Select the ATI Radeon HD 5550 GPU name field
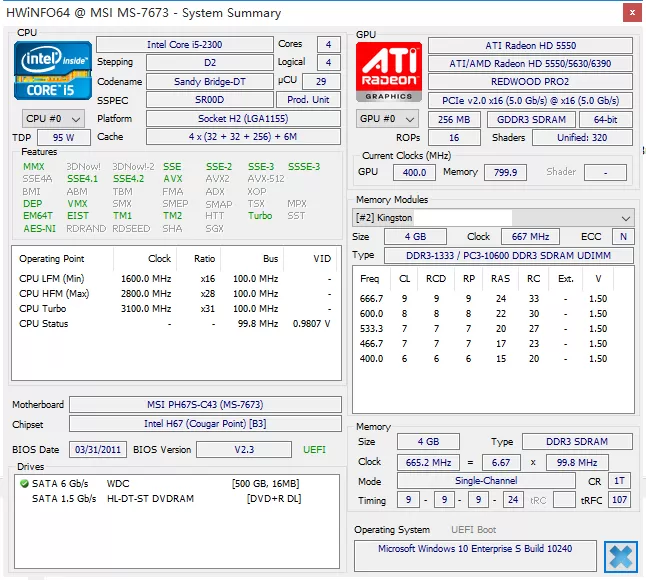This screenshot has height=580, width=646. (530, 45)
